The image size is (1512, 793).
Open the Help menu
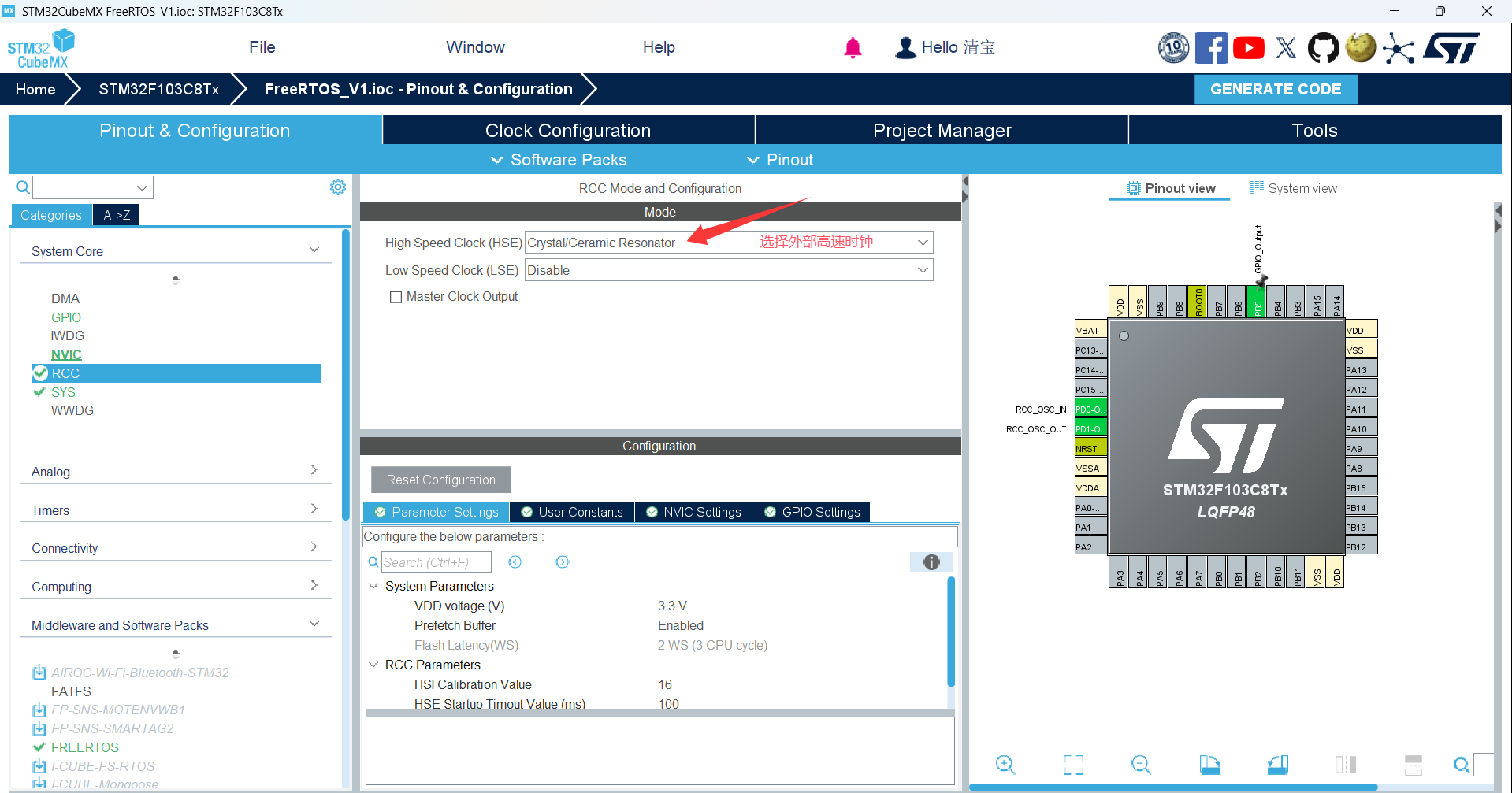(x=659, y=47)
